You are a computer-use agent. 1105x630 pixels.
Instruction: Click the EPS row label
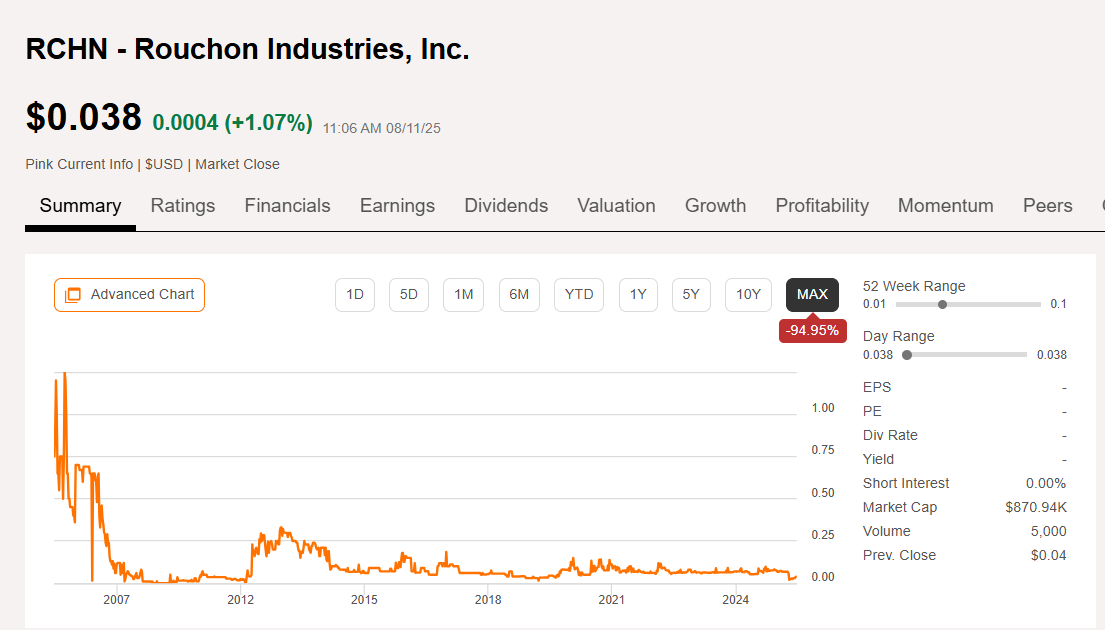tap(877, 388)
